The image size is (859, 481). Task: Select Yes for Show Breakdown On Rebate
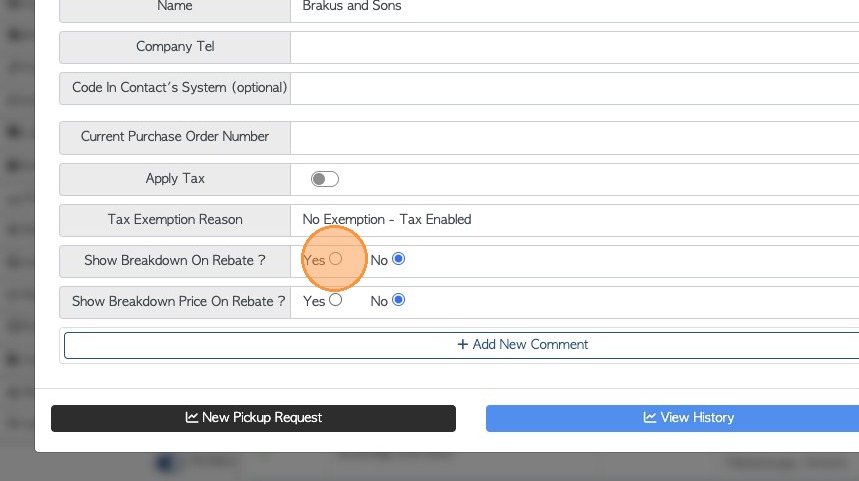(x=336, y=259)
